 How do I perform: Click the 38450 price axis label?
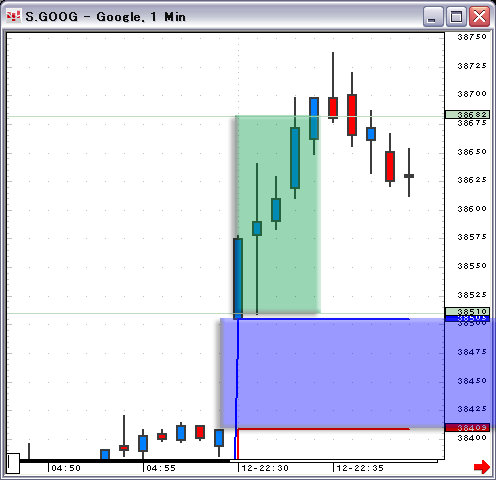[x=472, y=381]
